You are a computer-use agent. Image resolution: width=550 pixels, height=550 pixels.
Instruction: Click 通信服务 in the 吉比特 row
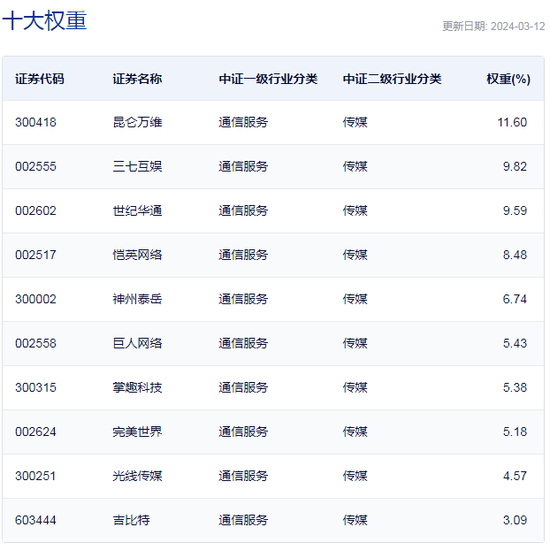click(x=243, y=520)
